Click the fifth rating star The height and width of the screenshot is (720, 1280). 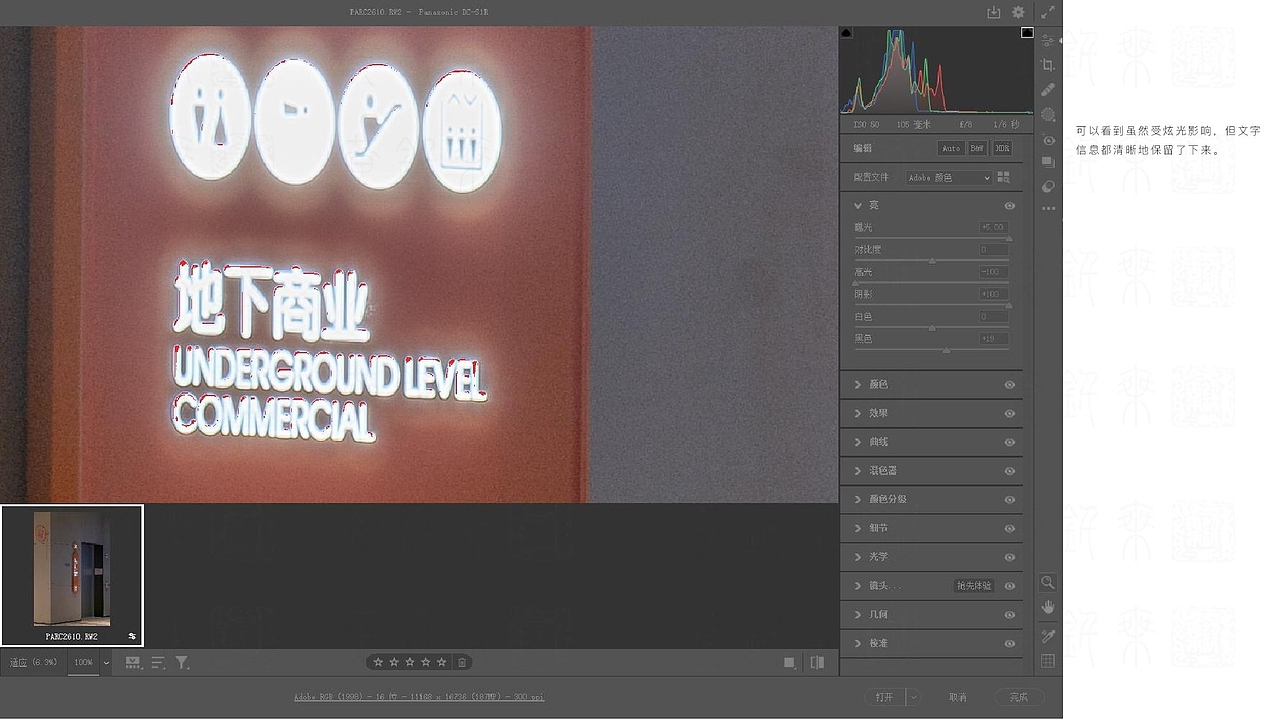[442, 662]
